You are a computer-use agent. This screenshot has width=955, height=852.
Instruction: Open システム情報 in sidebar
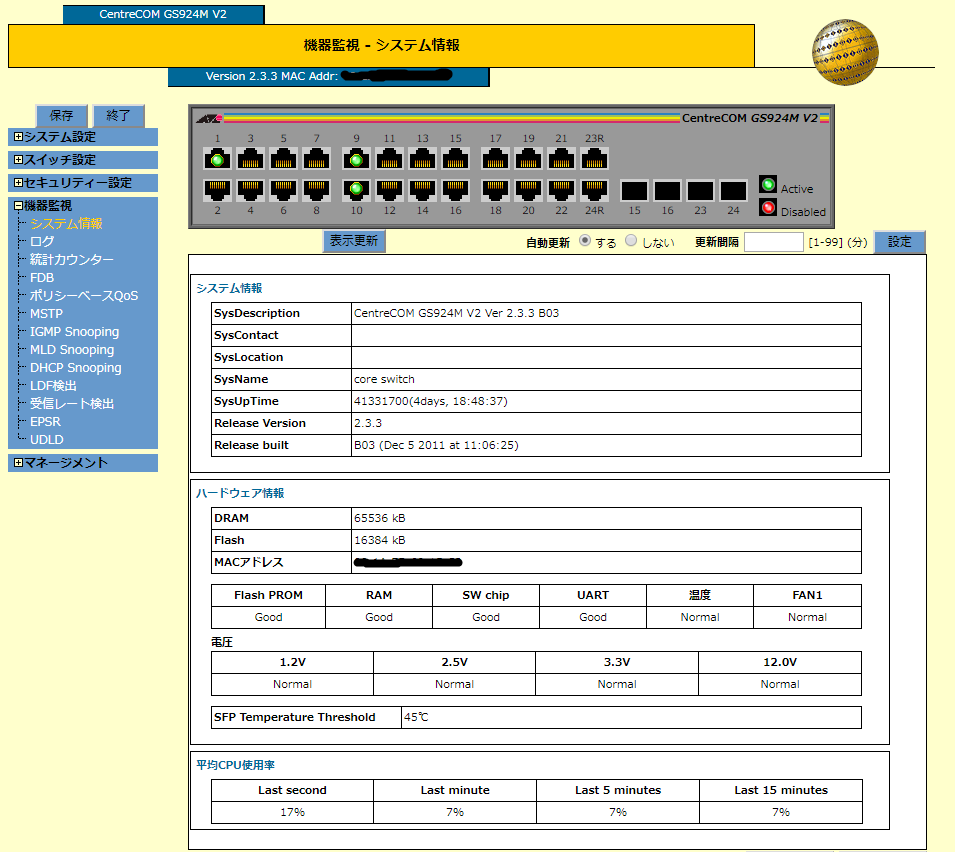pyautogui.click(x=66, y=224)
